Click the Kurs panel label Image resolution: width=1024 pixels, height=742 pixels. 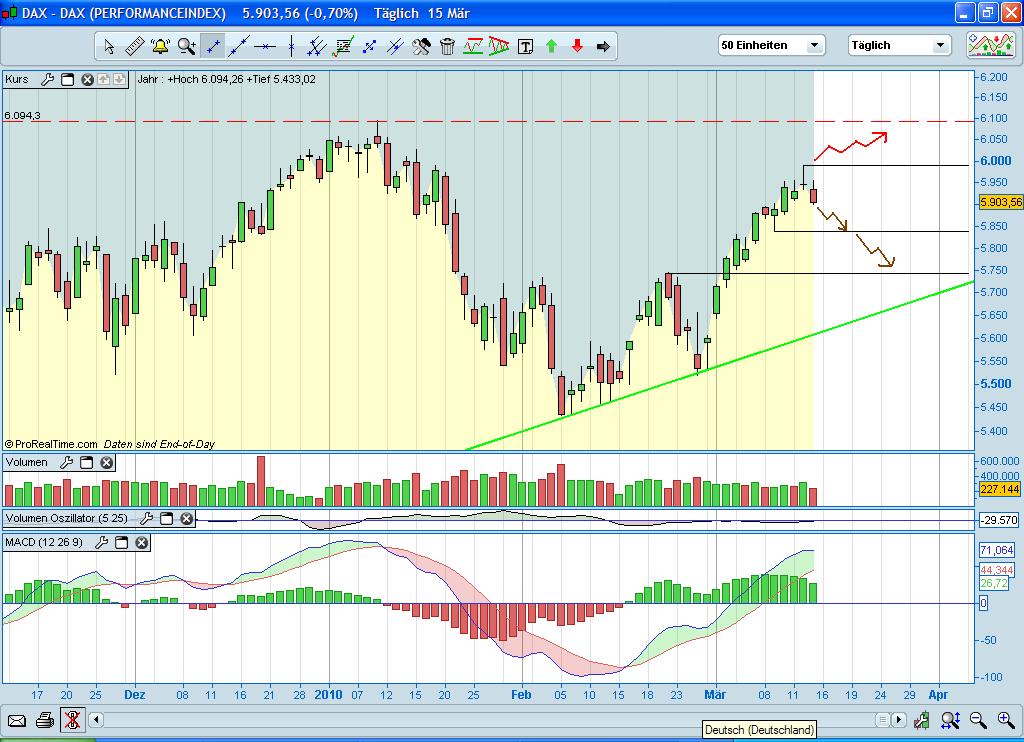pos(17,80)
